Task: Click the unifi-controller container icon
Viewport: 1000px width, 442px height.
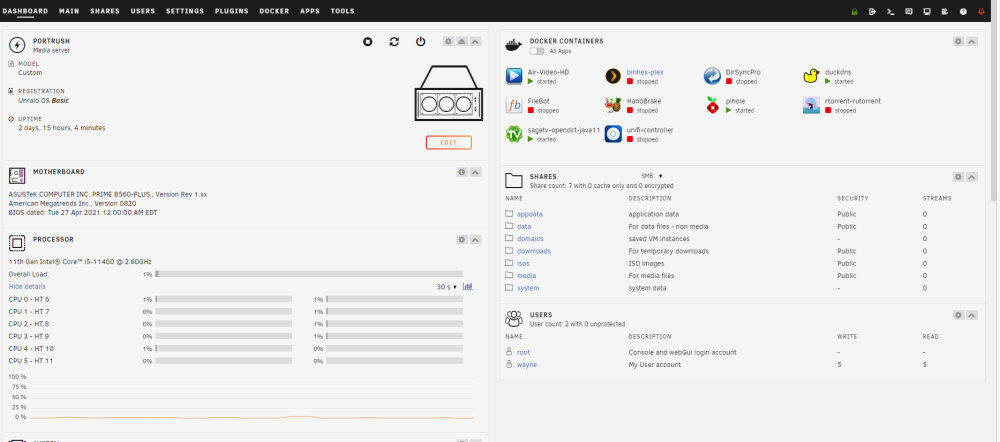Action: [x=613, y=134]
